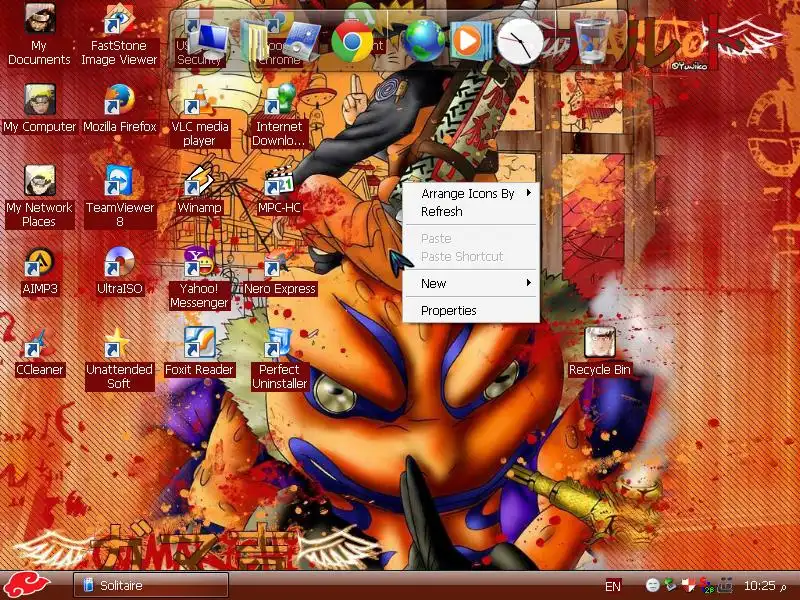This screenshot has width=800, height=600.
Task: Click the globe icon in the dock
Action: click(423, 41)
